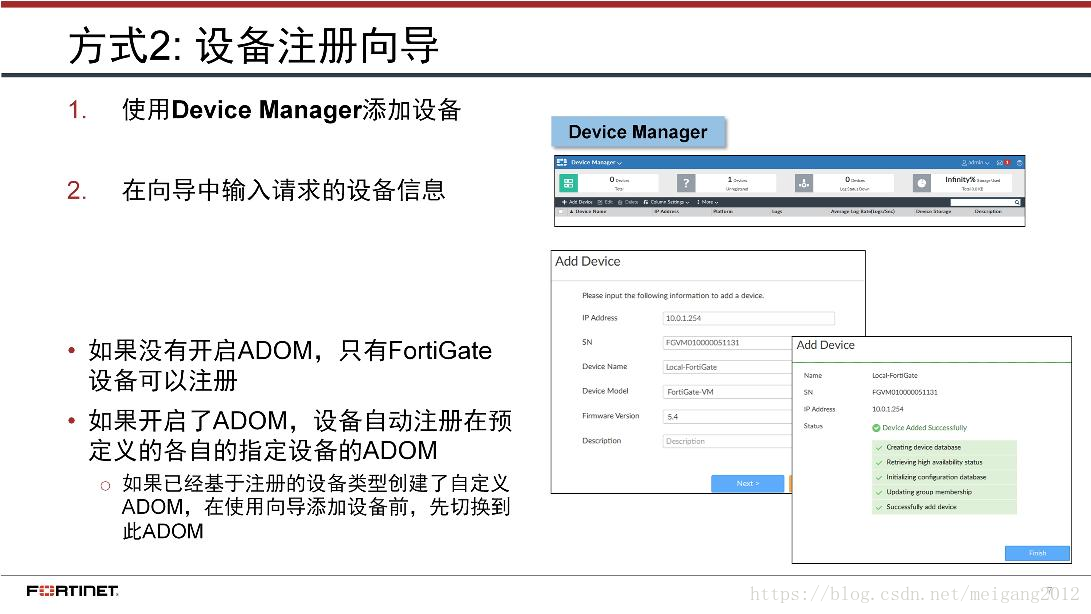Screen dimensions: 1091x614
Task: Click Edit in the device toolbar
Action: pyautogui.click(x=605, y=202)
